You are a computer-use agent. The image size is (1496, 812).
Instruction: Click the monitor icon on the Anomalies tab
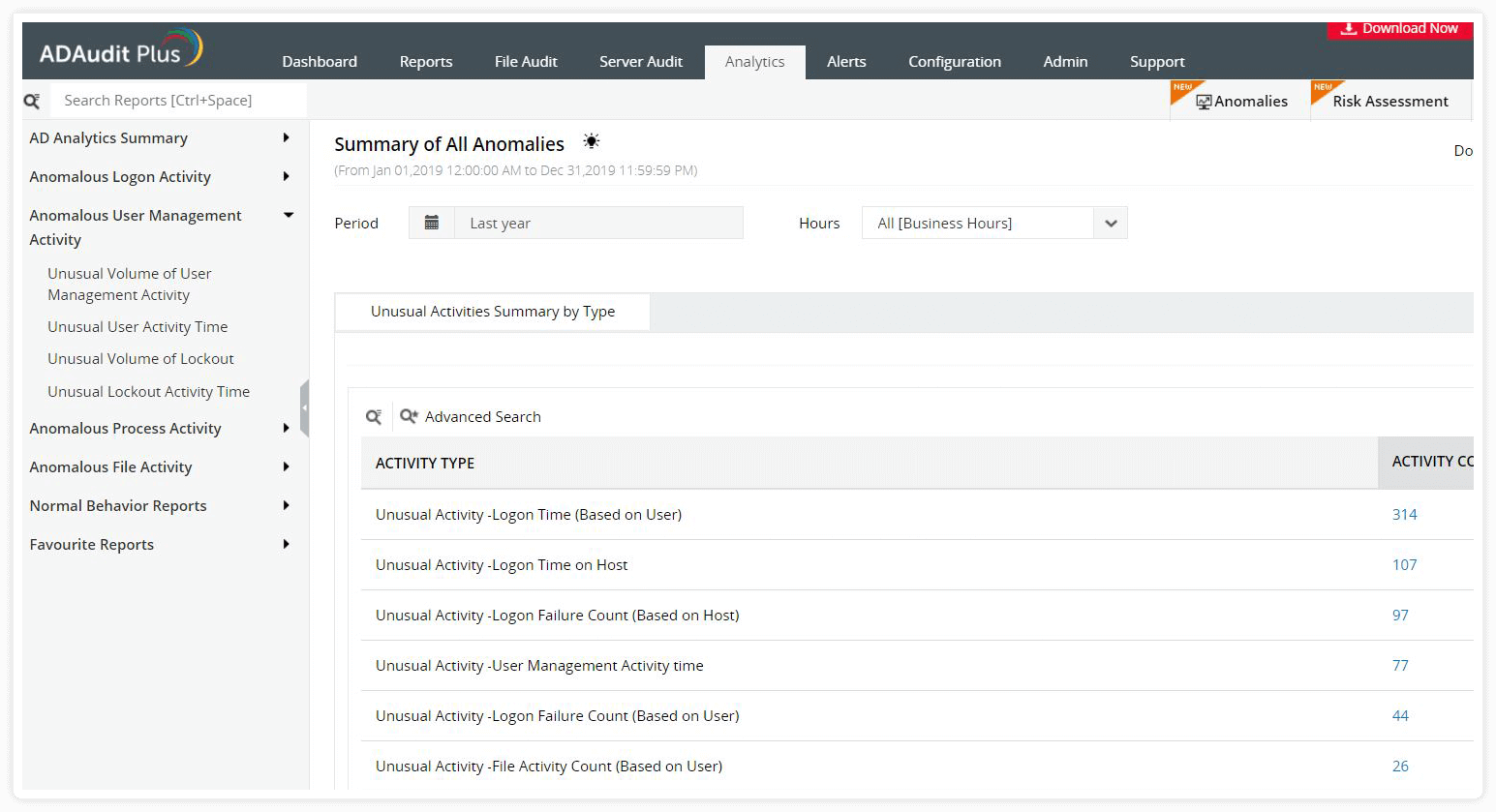point(1204,102)
